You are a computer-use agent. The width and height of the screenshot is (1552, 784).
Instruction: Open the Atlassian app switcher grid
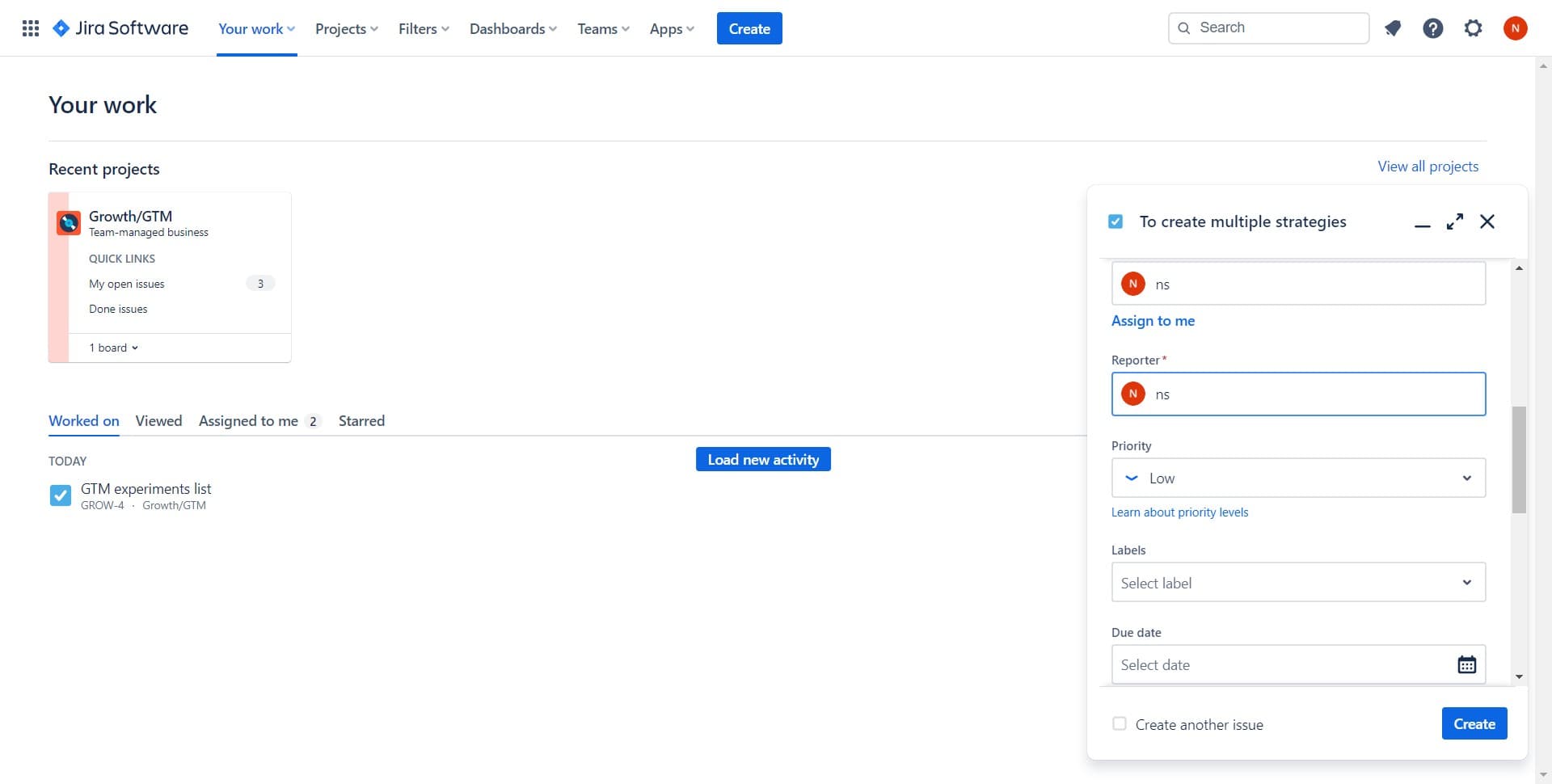[x=30, y=27]
